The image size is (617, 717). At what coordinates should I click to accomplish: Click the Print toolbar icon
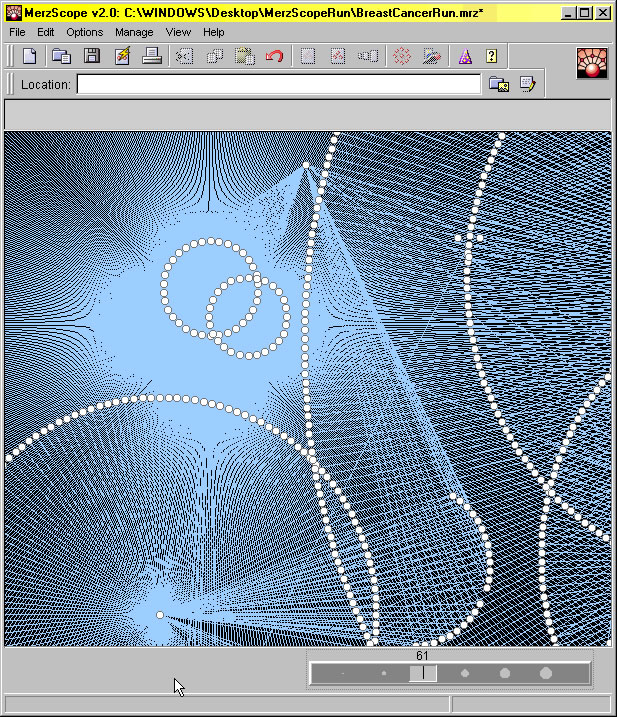[x=152, y=57]
